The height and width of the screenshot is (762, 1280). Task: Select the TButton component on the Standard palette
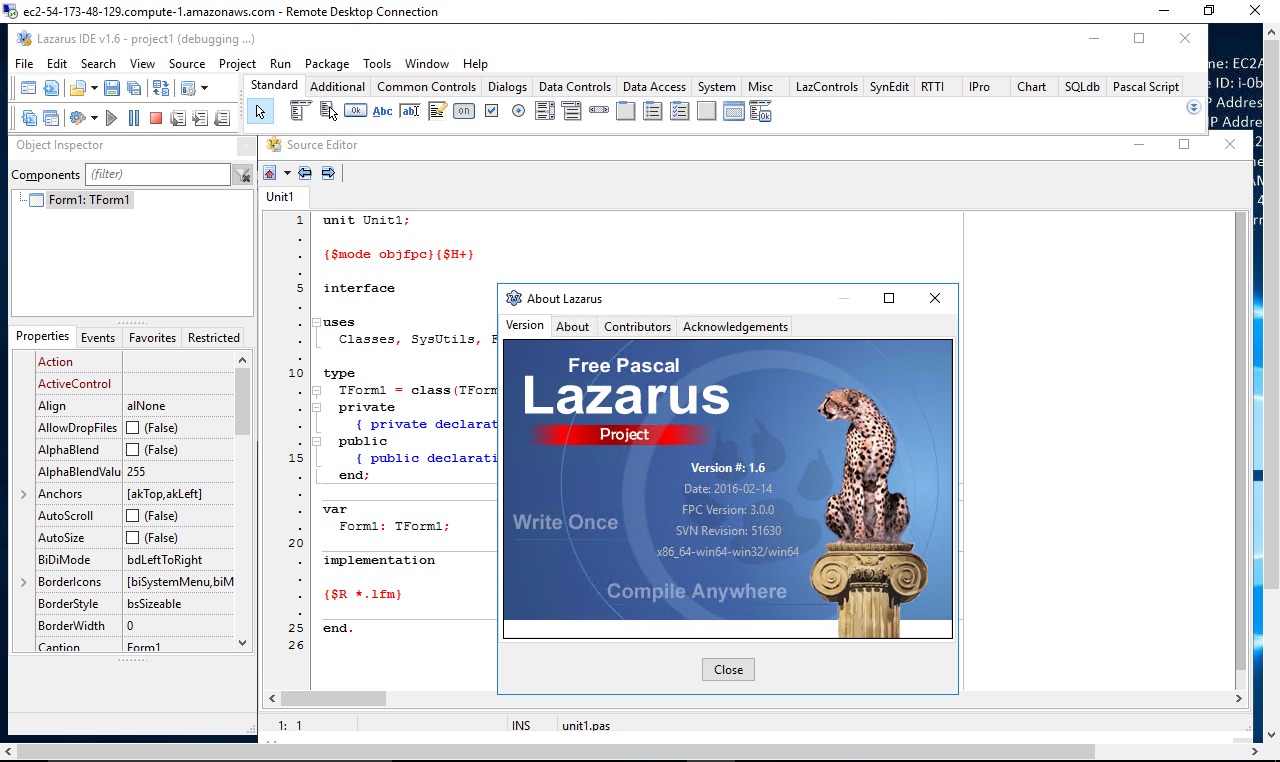[x=354, y=111]
